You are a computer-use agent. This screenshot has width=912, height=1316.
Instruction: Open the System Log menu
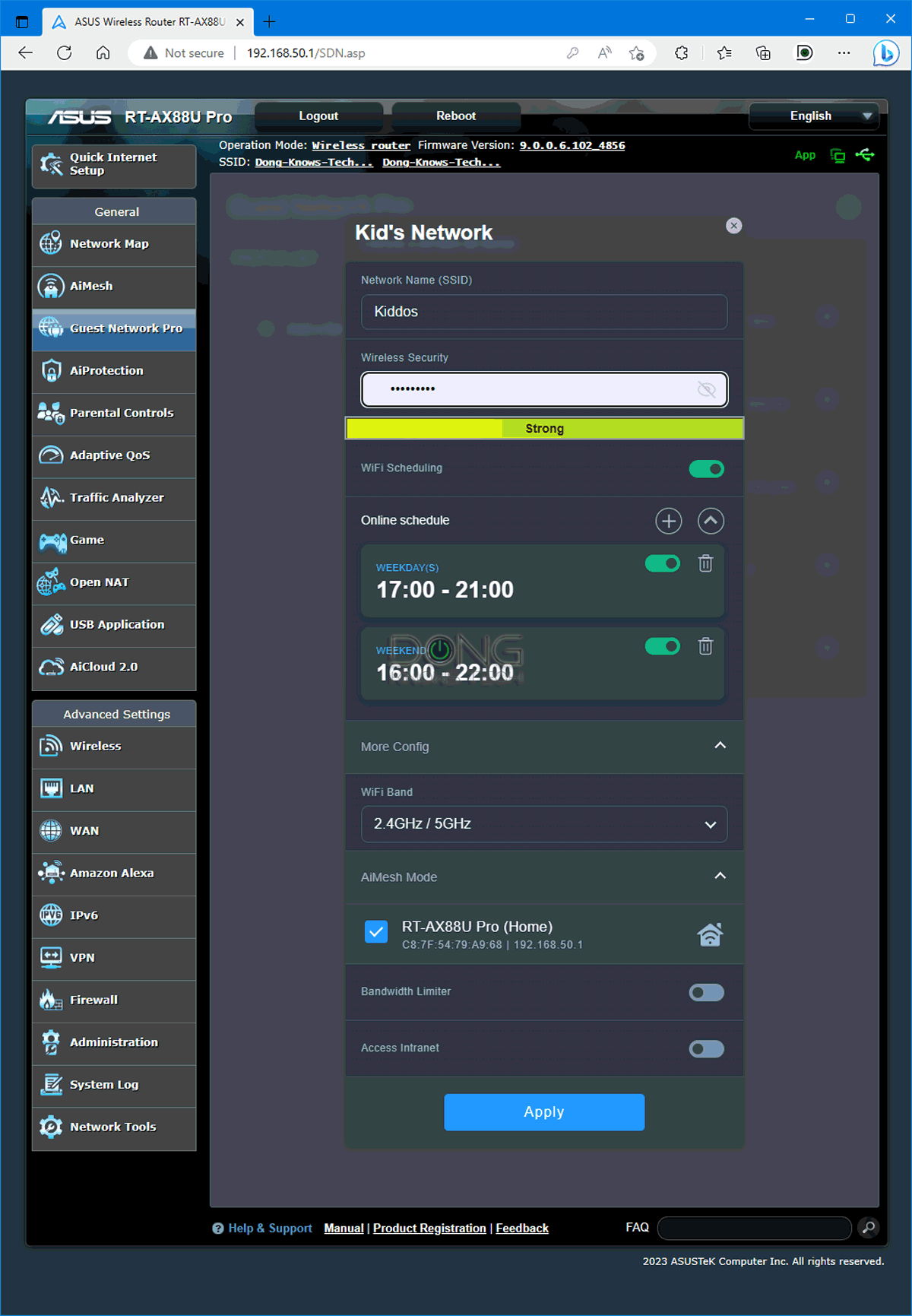pyautogui.click(x=114, y=1085)
